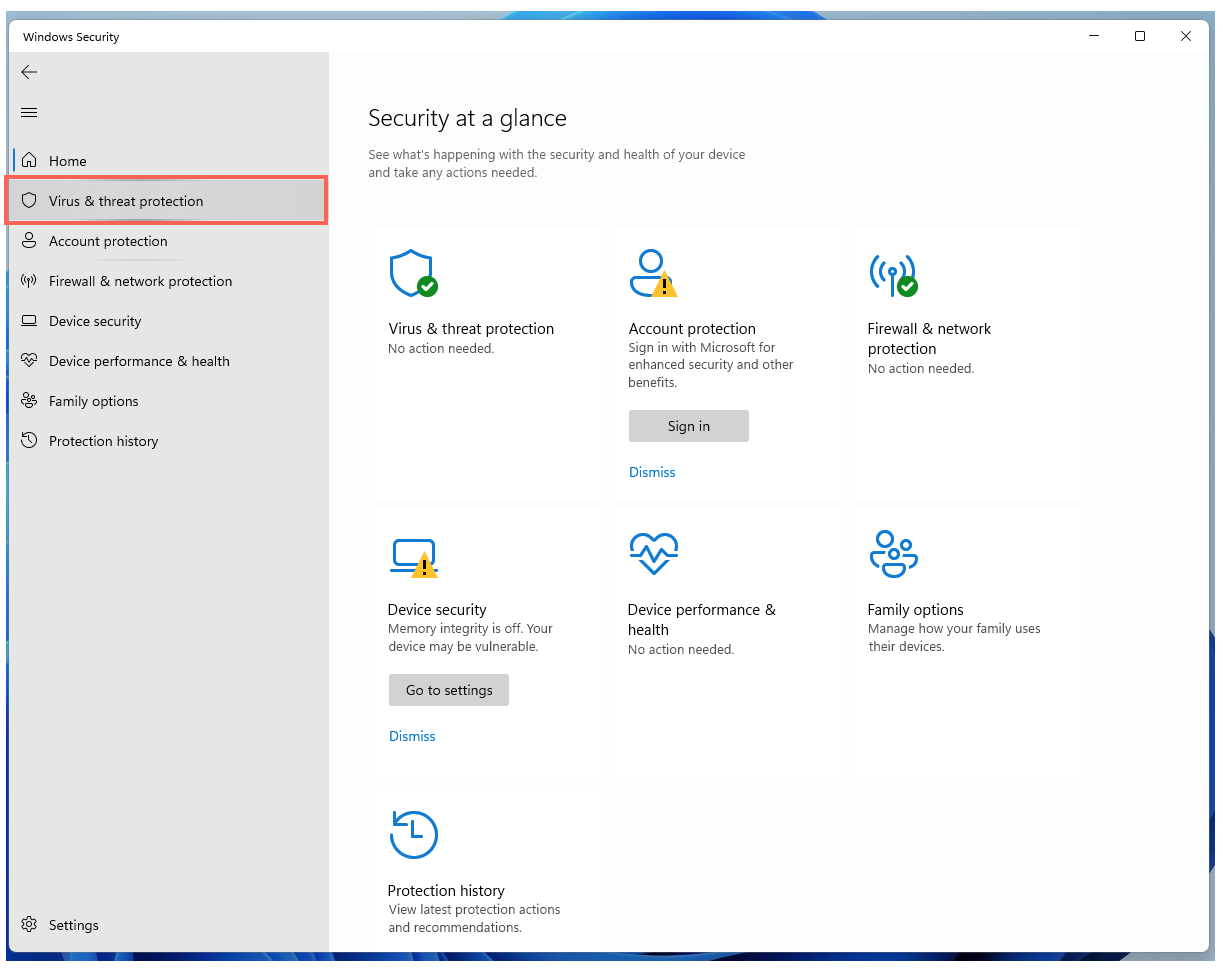Go to Firewall & network protection in the sidebar
Viewport: 1223px width, 968px height.
click(167, 280)
